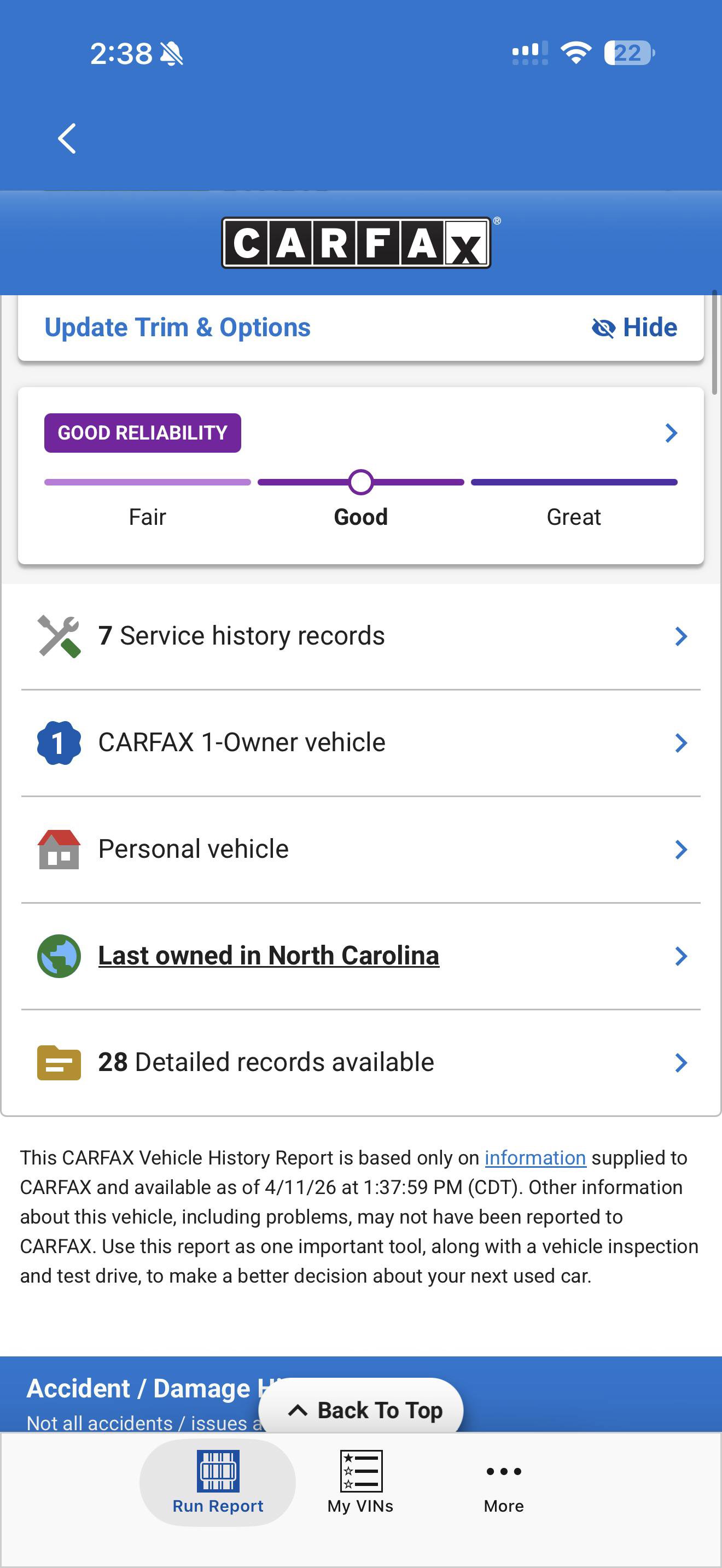Open the CARFAX 1-Owner vehicle chevron
Image resolution: width=722 pixels, height=1568 pixels.
click(681, 742)
